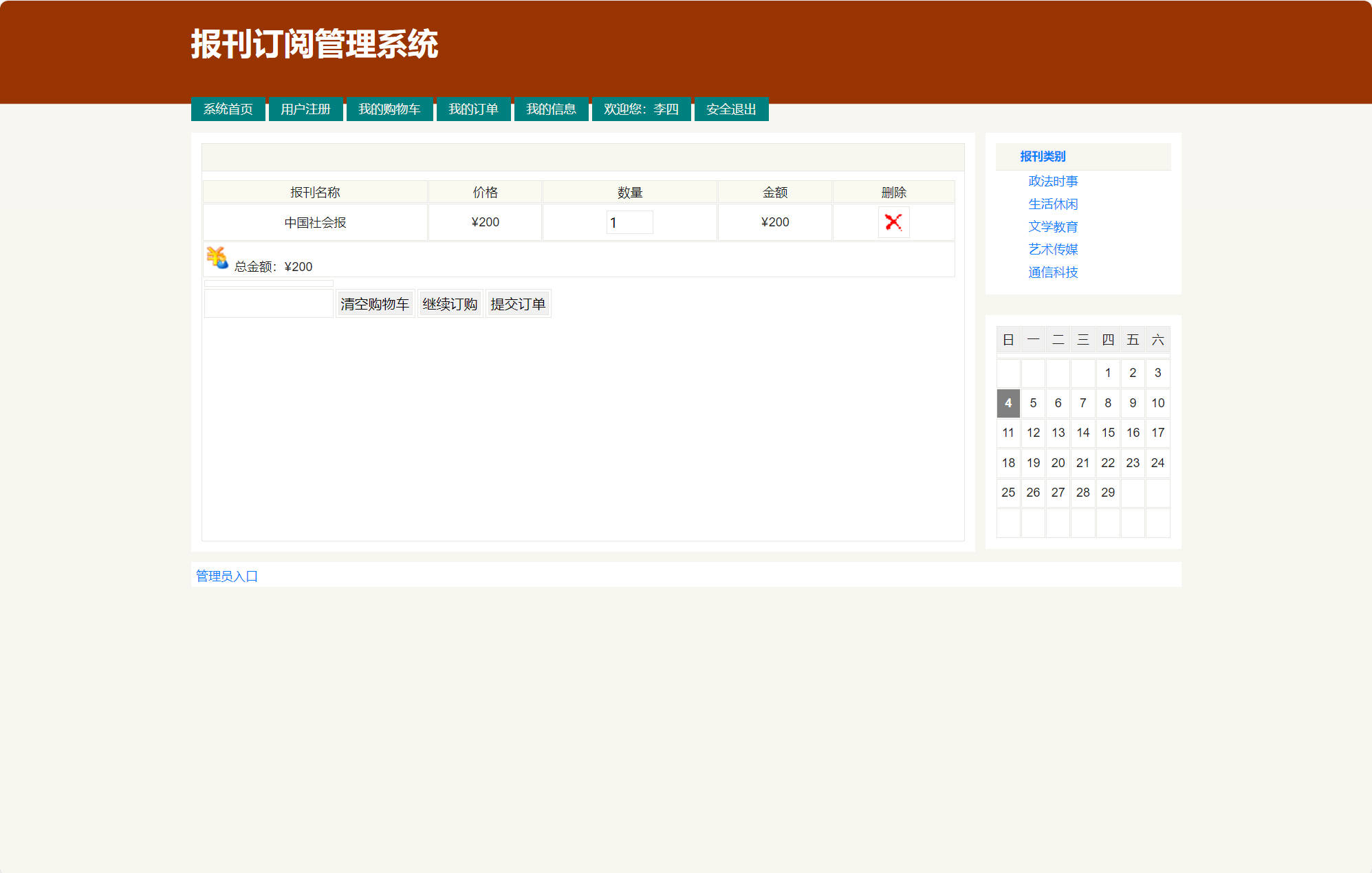Viewport: 1372px width, 873px height.
Task: Open 我的购物车 page
Action: [389, 109]
